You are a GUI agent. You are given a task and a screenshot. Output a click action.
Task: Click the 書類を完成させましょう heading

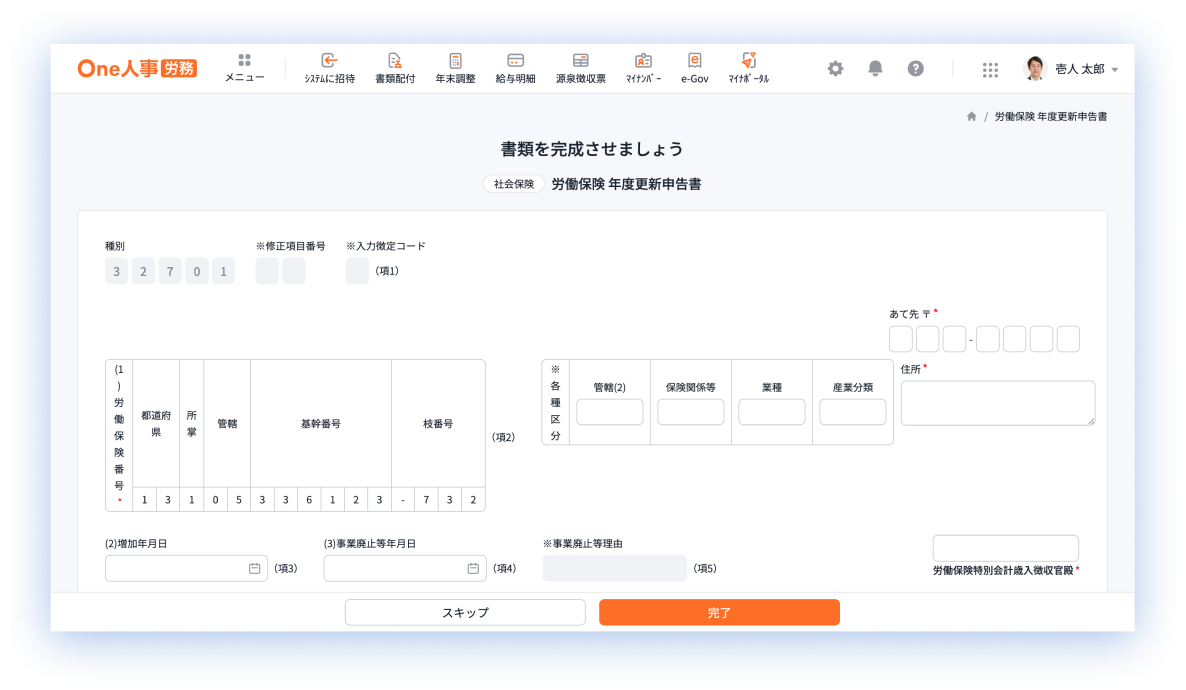592,149
